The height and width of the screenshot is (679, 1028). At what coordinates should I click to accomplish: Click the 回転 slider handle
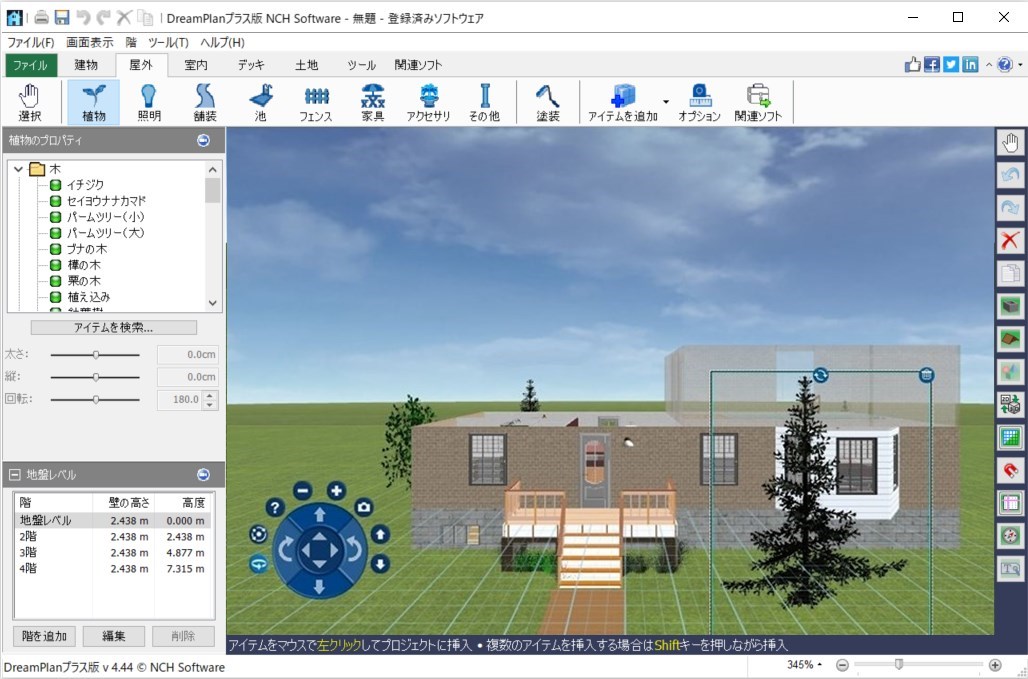click(96, 399)
